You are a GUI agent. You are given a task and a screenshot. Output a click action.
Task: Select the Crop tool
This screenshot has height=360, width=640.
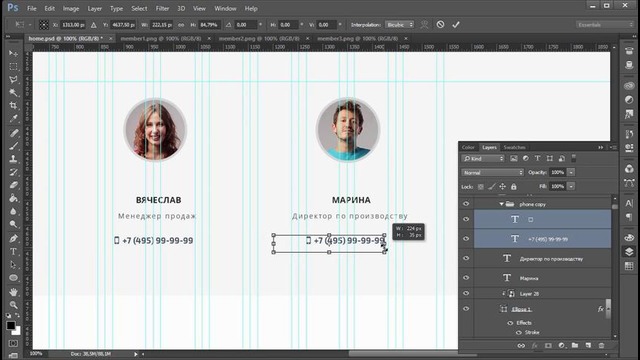[x=13, y=106]
